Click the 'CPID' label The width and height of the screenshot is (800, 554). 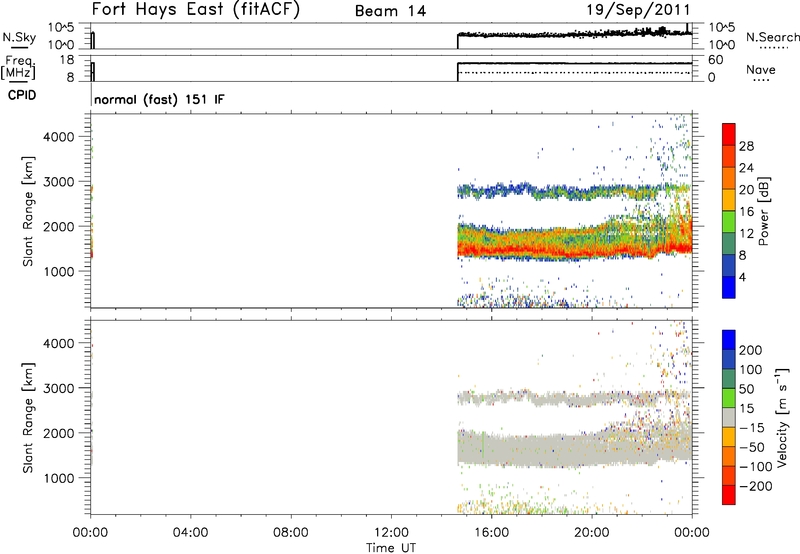[x=22, y=95]
